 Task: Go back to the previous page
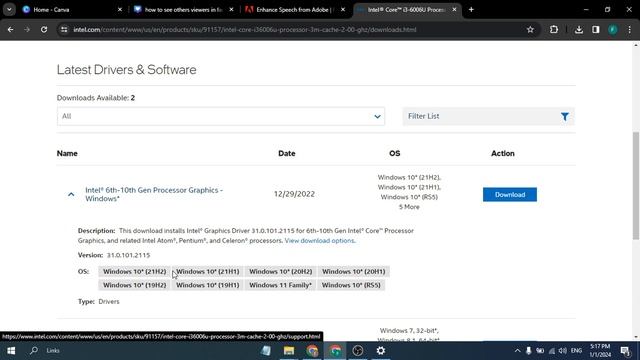pos(10,29)
